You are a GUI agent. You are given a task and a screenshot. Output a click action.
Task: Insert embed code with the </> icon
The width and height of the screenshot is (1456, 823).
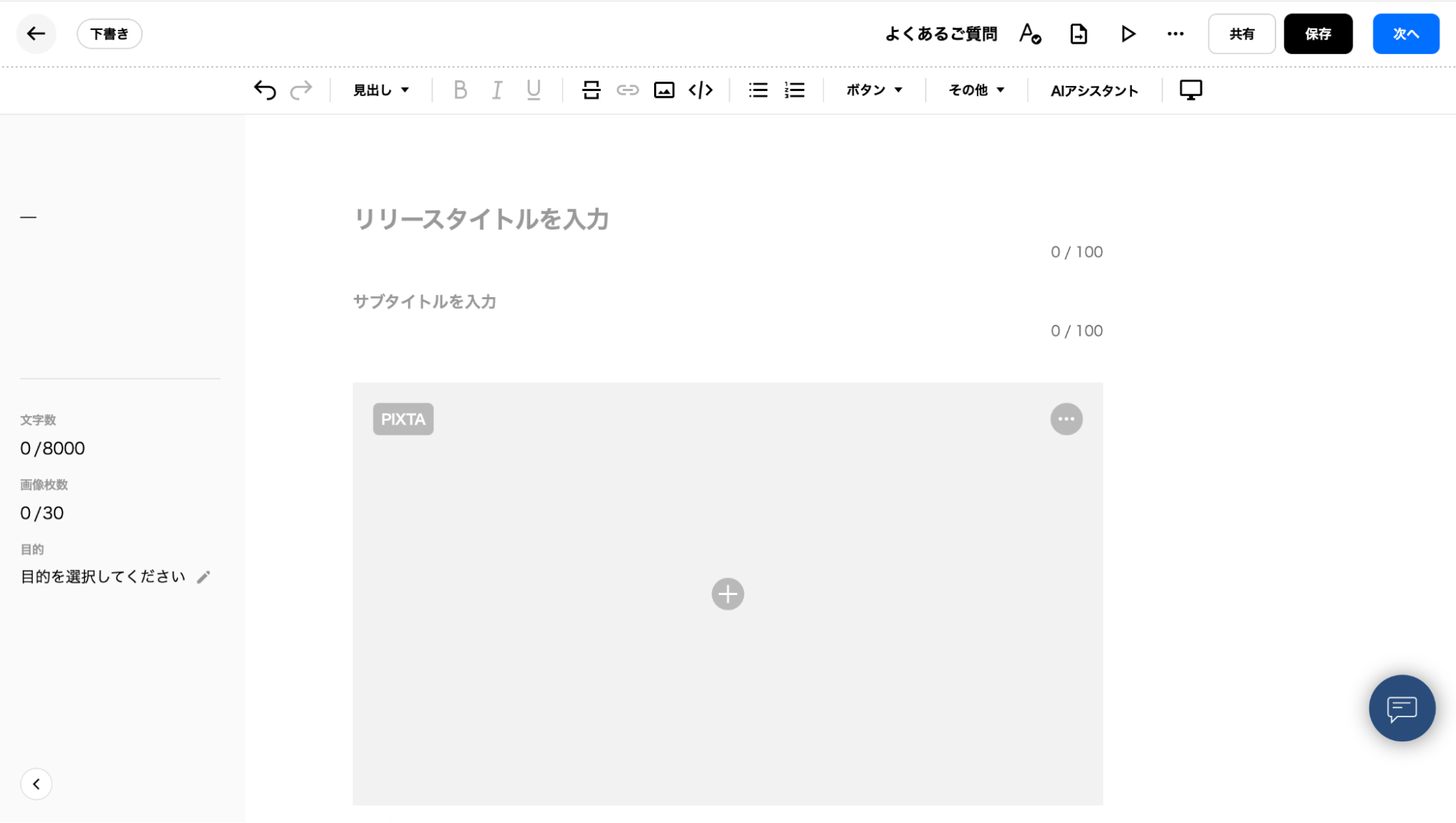click(x=701, y=90)
